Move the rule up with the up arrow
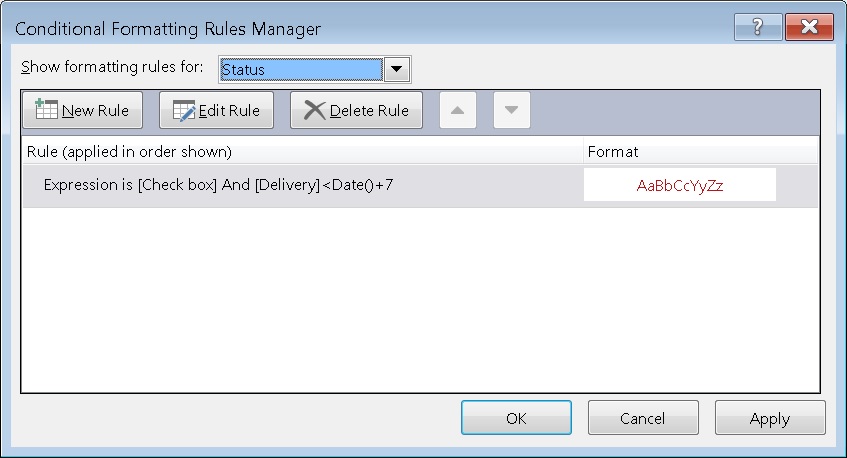This screenshot has width=847, height=458. click(x=457, y=110)
